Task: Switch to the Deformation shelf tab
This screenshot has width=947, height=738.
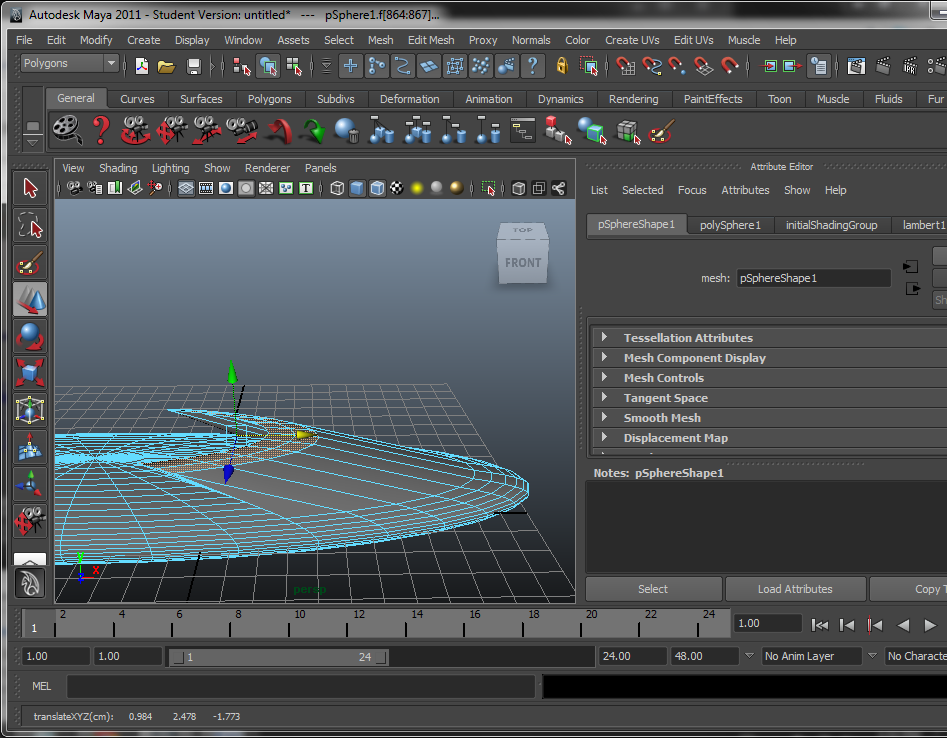Action: pyautogui.click(x=409, y=99)
